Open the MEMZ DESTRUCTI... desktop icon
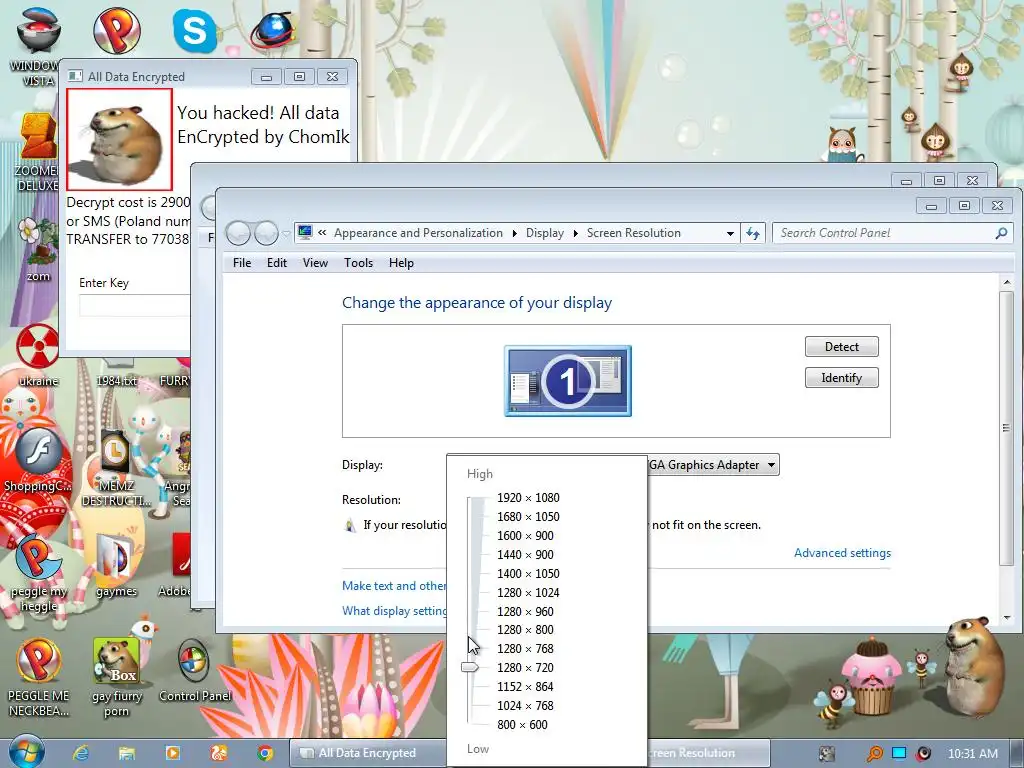The height and width of the screenshot is (768, 1024). coord(116,468)
